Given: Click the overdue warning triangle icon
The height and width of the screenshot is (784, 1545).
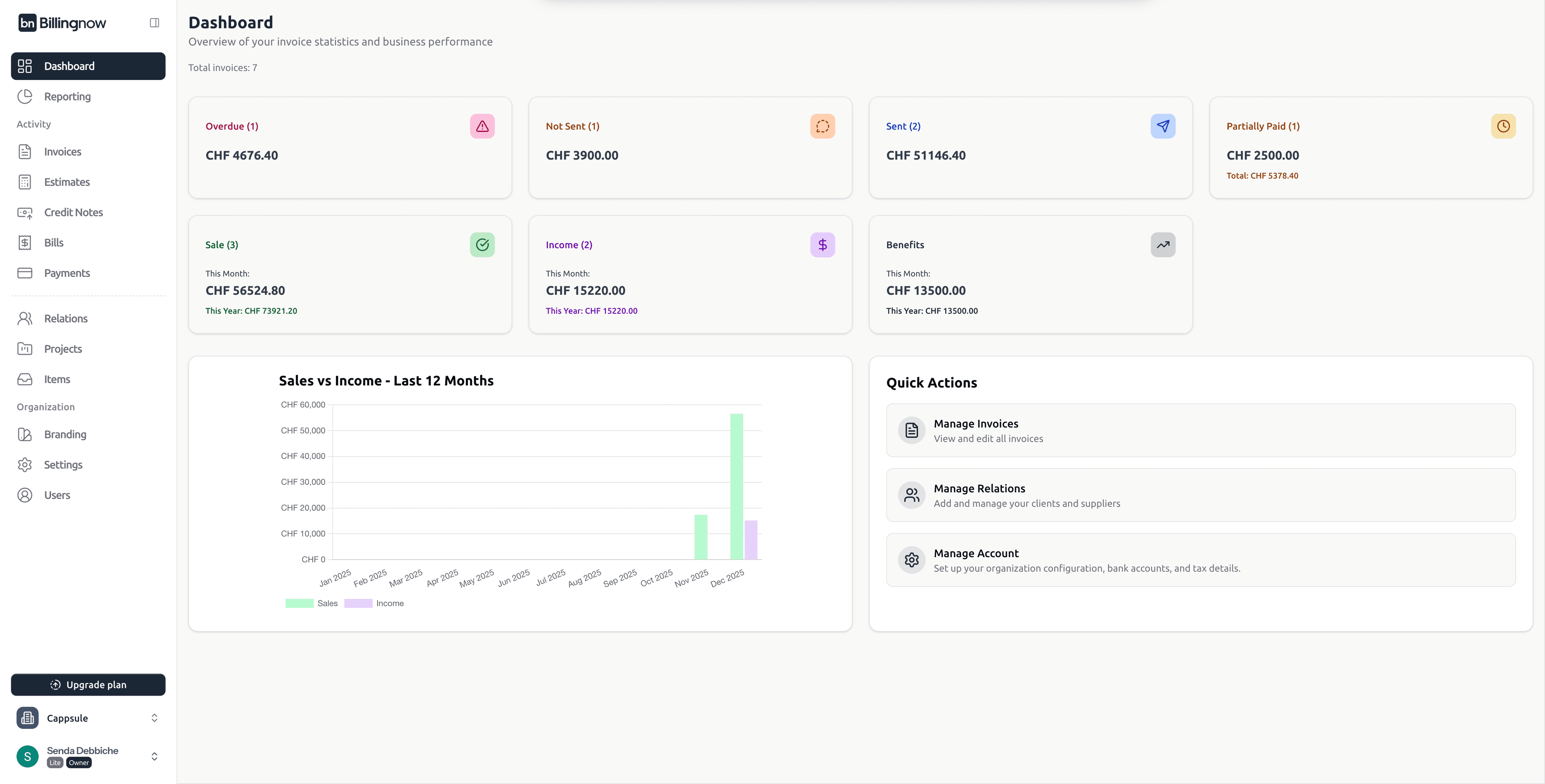Looking at the screenshot, I should [482, 126].
